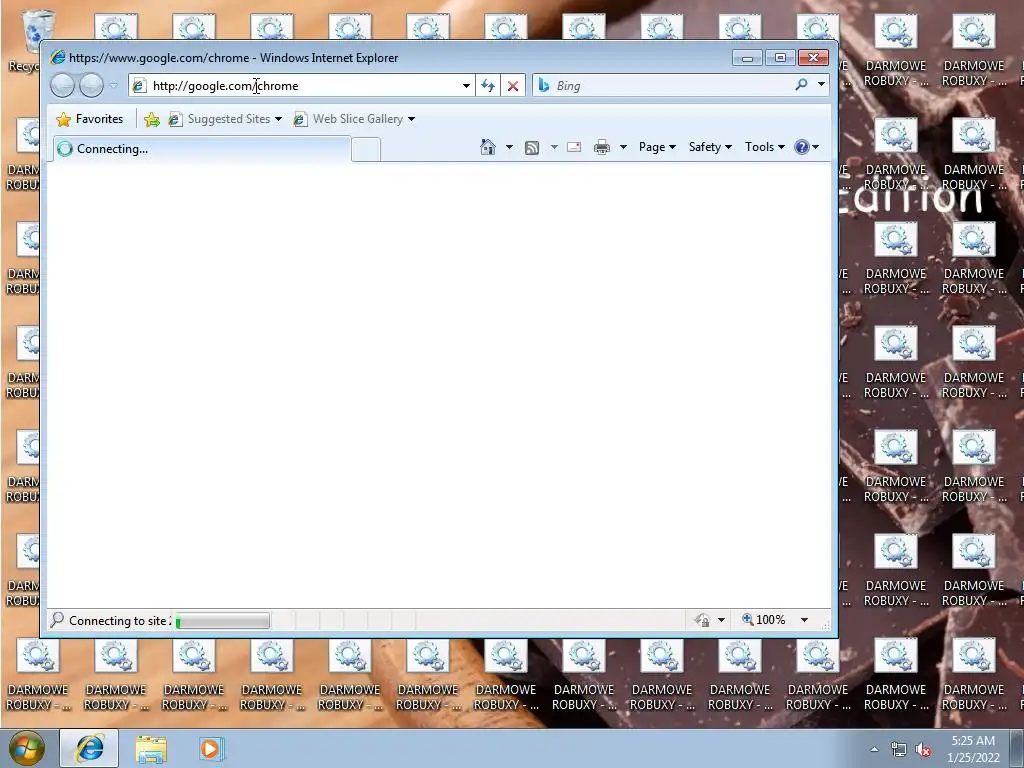The height and width of the screenshot is (768, 1024).
Task: Click the Forward navigation button
Action: click(x=91, y=86)
